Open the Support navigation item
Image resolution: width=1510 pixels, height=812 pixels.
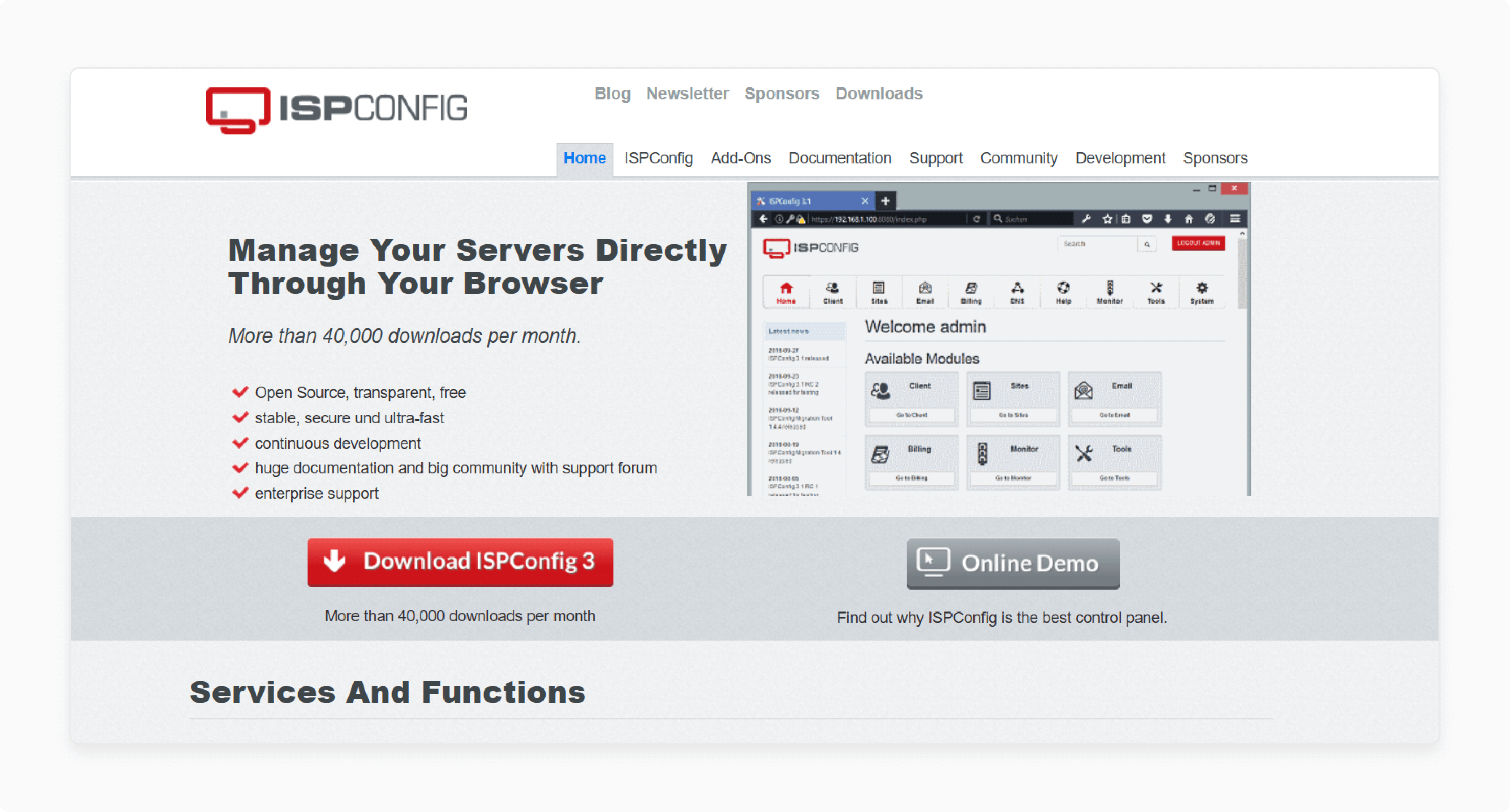[936, 158]
